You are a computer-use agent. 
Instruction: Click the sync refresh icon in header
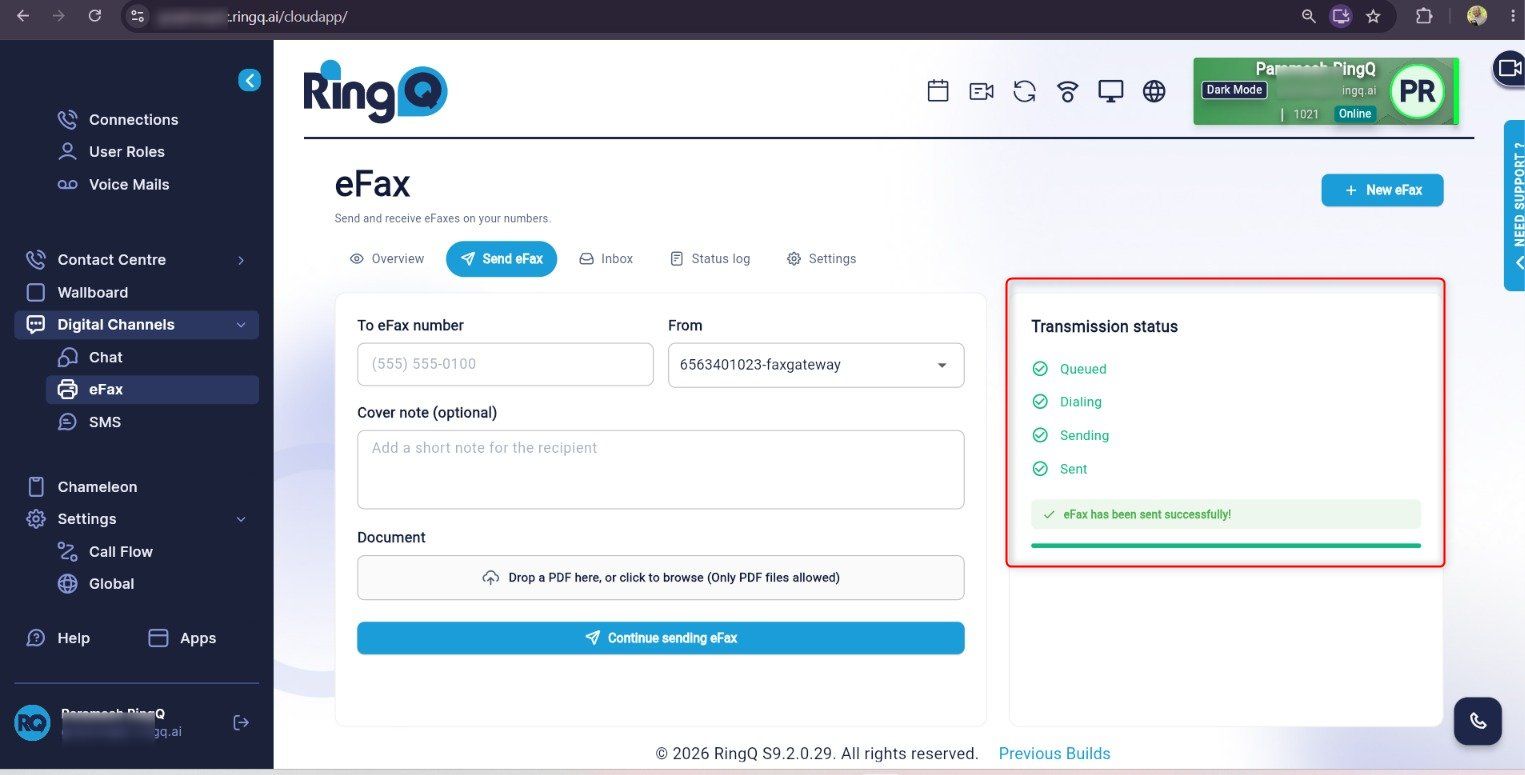pyautogui.click(x=1024, y=91)
